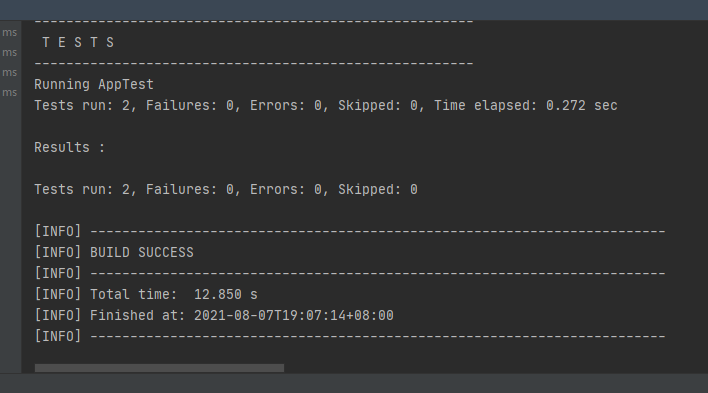Click the horizontal scrollbar thumb under the console

(x=159, y=368)
